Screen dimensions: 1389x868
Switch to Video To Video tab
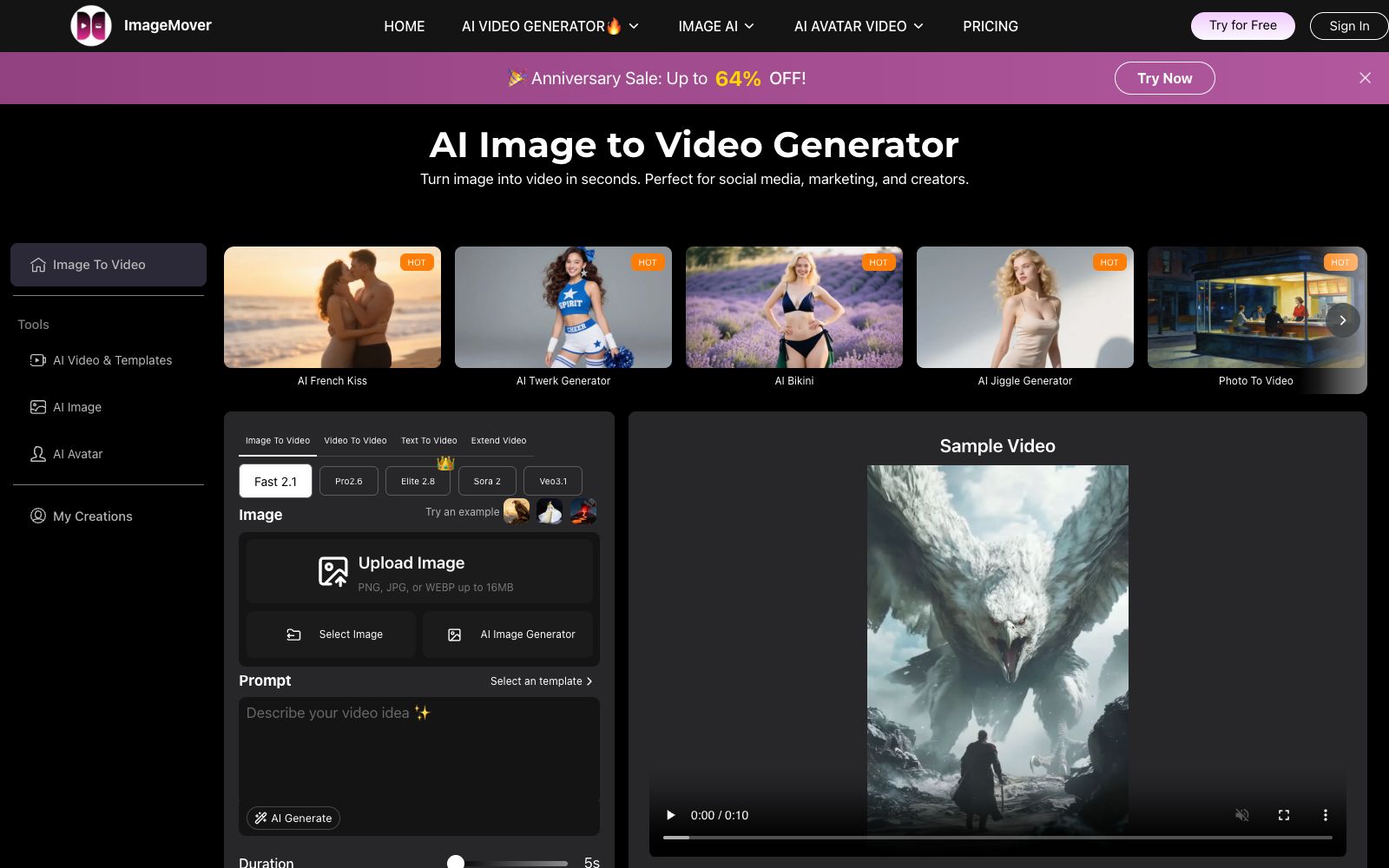tap(355, 440)
